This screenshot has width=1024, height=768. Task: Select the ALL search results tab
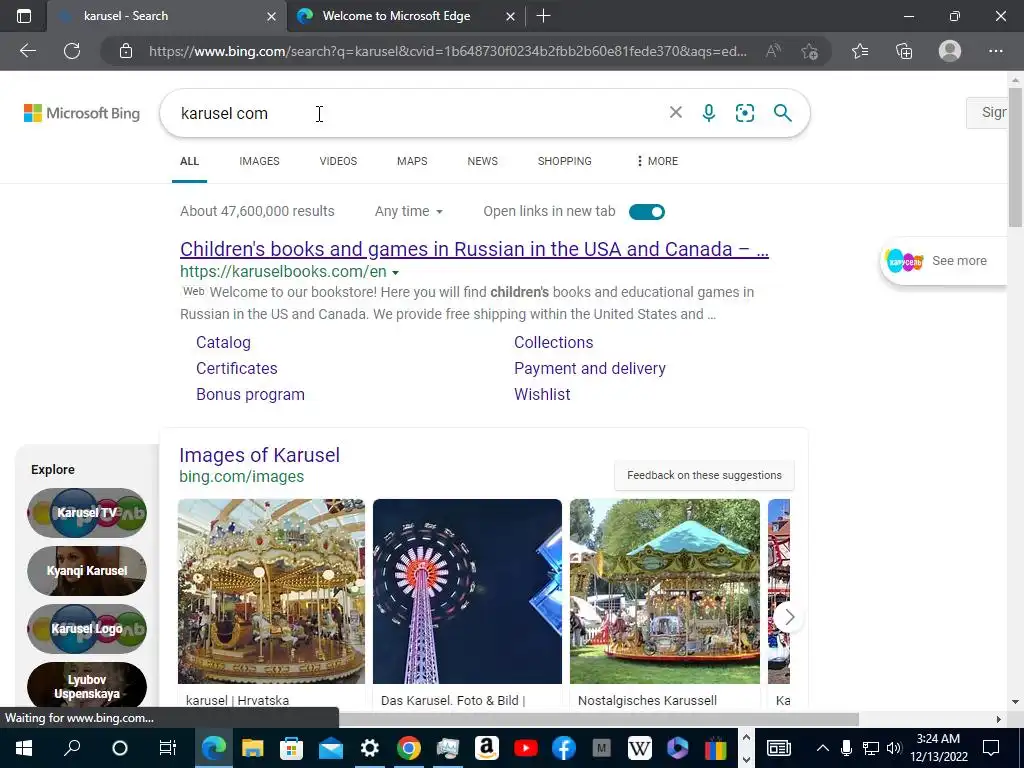click(189, 161)
